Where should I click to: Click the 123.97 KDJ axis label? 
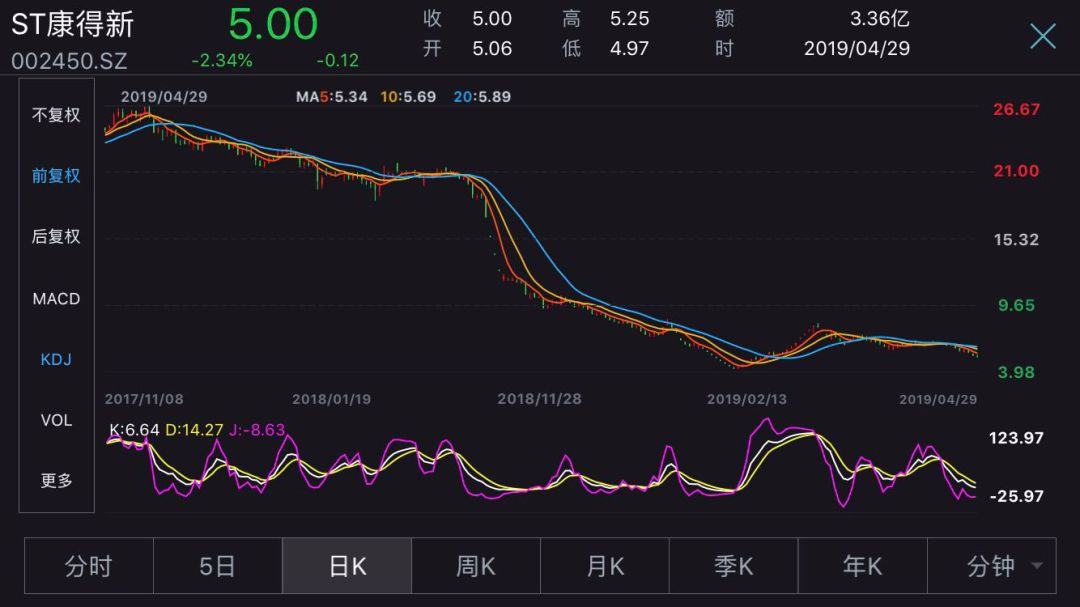tap(1016, 438)
